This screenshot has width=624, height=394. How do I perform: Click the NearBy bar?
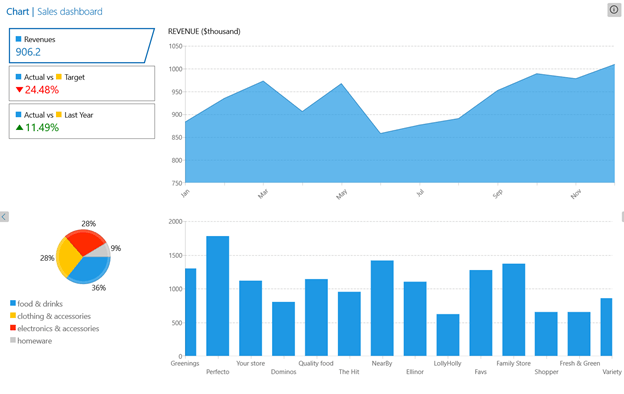click(382, 308)
